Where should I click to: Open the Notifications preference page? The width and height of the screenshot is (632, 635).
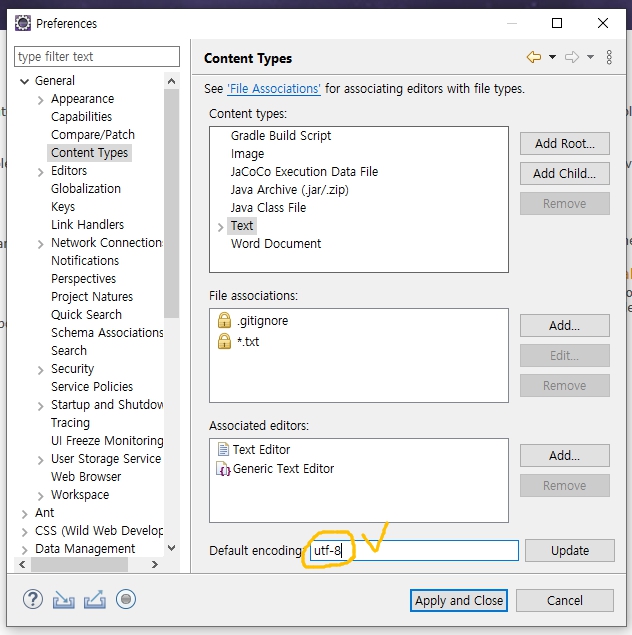tap(85, 260)
